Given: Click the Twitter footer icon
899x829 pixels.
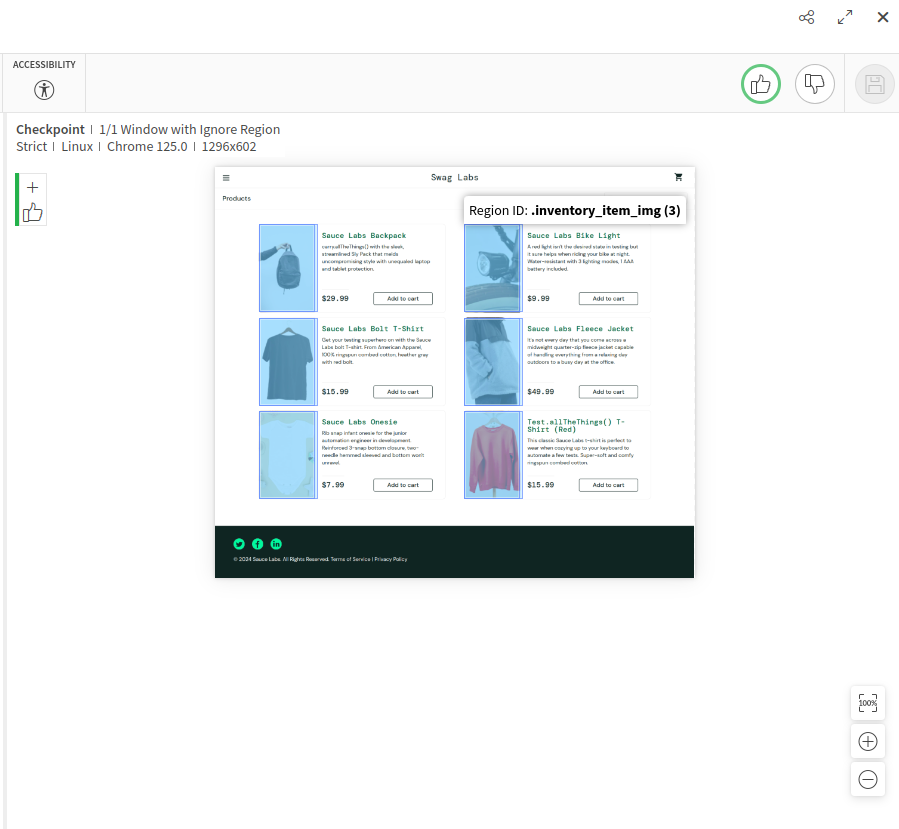Looking at the screenshot, I should point(239,544).
